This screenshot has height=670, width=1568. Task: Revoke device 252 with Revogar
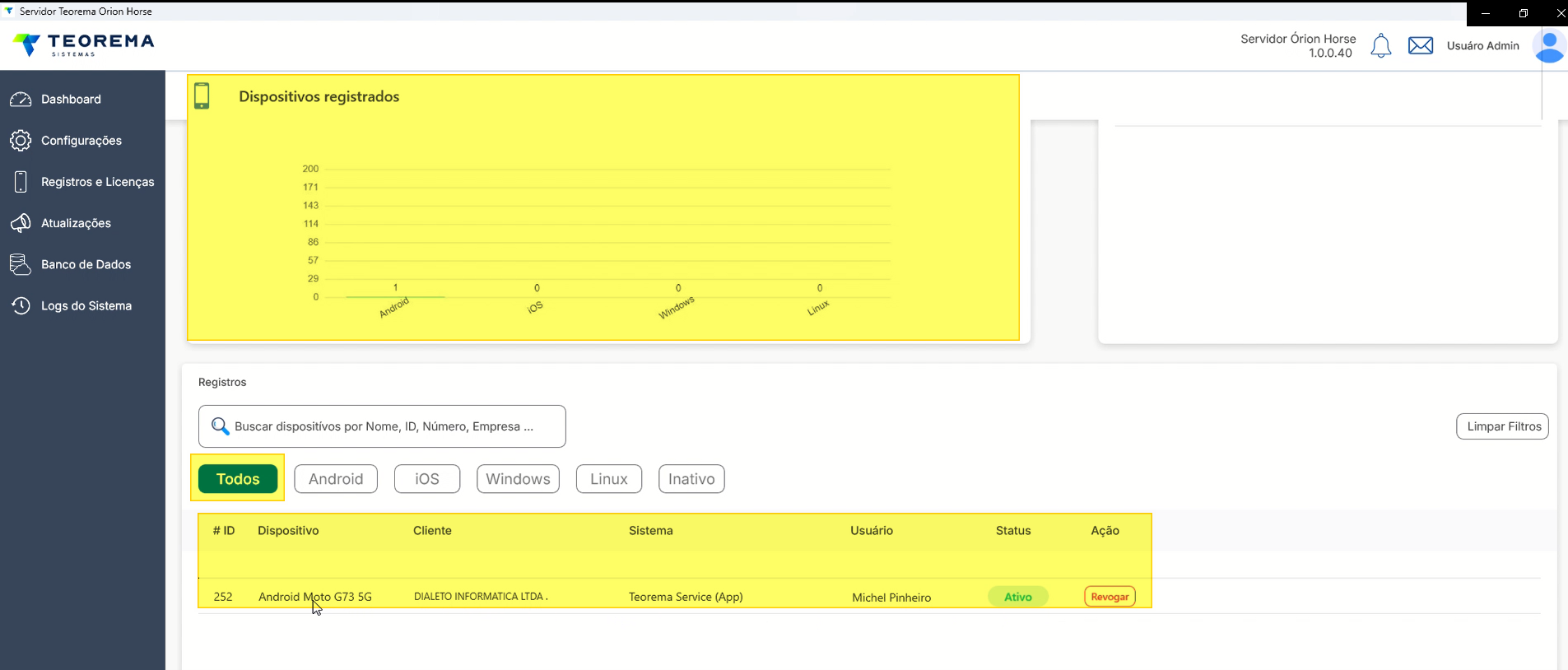click(1110, 597)
